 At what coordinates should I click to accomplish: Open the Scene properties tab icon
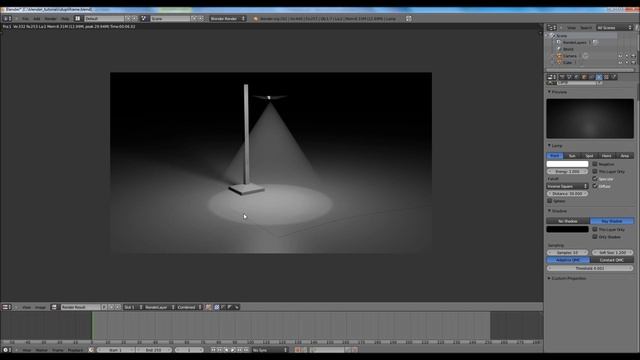pos(569,77)
